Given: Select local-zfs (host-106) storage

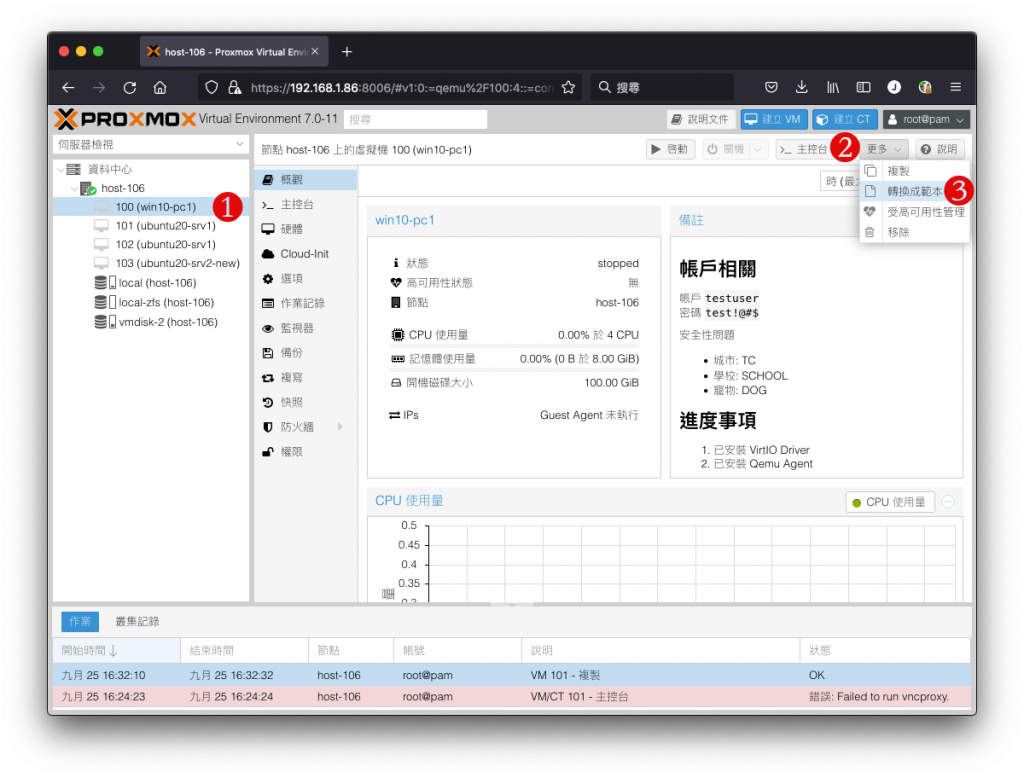Looking at the screenshot, I should pyautogui.click(x=155, y=302).
